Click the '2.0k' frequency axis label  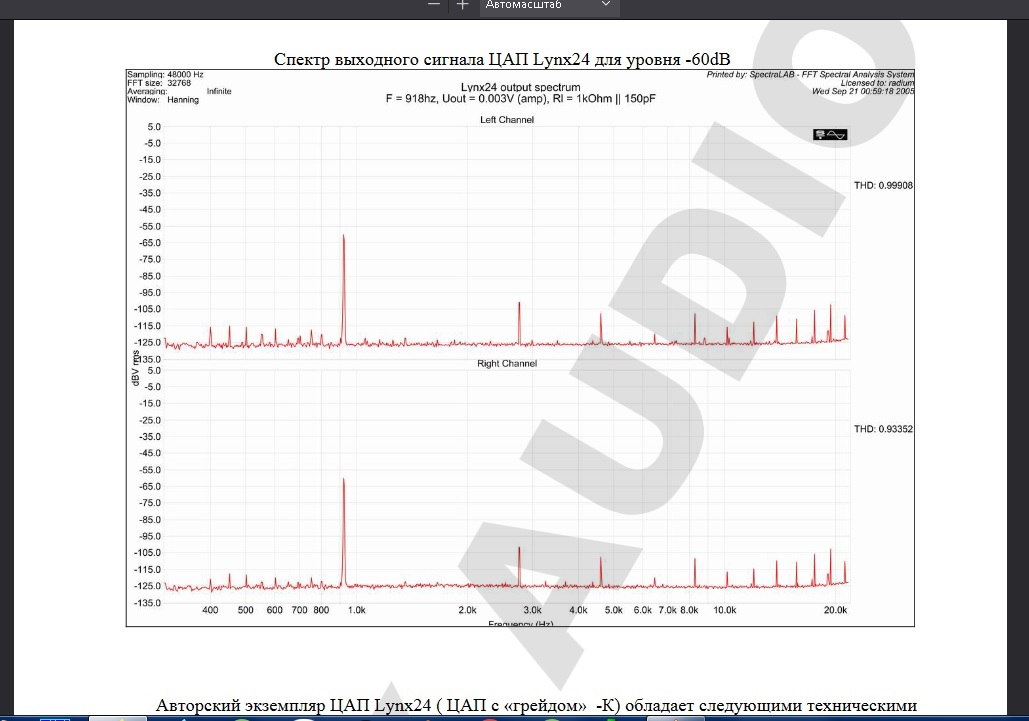pyautogui.click(x=467, y=610)
